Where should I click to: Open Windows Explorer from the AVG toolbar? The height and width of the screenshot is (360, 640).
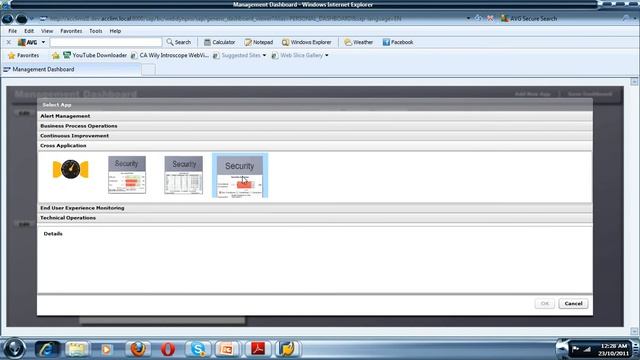[x=307, y=42]
